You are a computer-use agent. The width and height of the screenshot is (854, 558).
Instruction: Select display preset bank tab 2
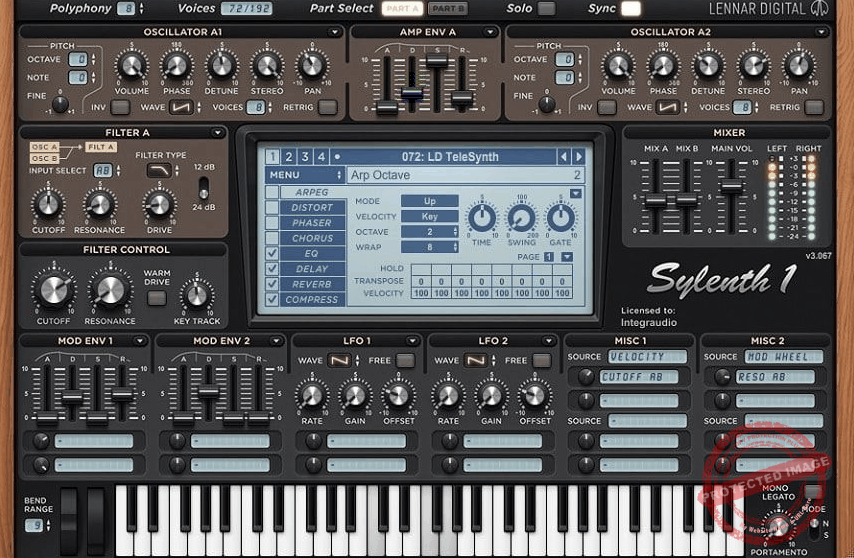(x=289, y=157)
